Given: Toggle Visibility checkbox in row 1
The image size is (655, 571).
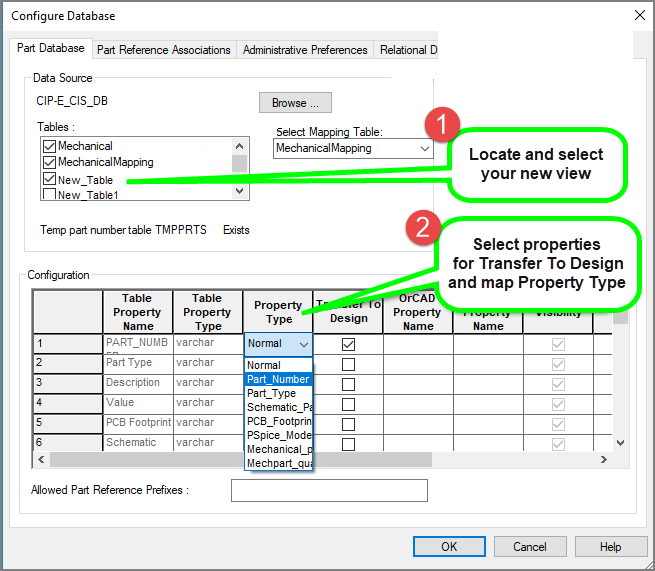Looking at the screenshot, I should click(x=558, y=344).
